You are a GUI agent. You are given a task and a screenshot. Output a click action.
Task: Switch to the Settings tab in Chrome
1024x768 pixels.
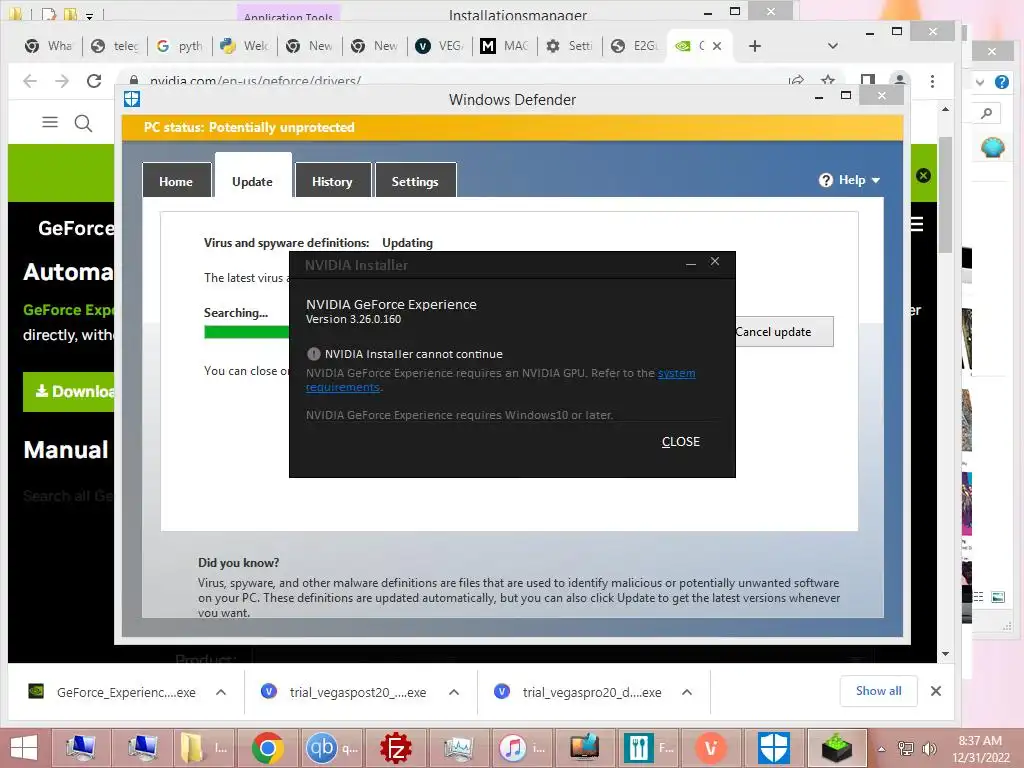coord(569,46)
